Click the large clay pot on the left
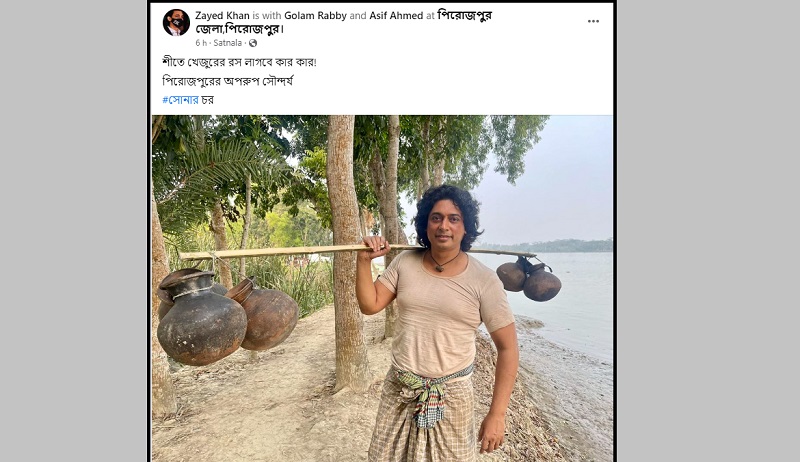 (x=201, y=322)
